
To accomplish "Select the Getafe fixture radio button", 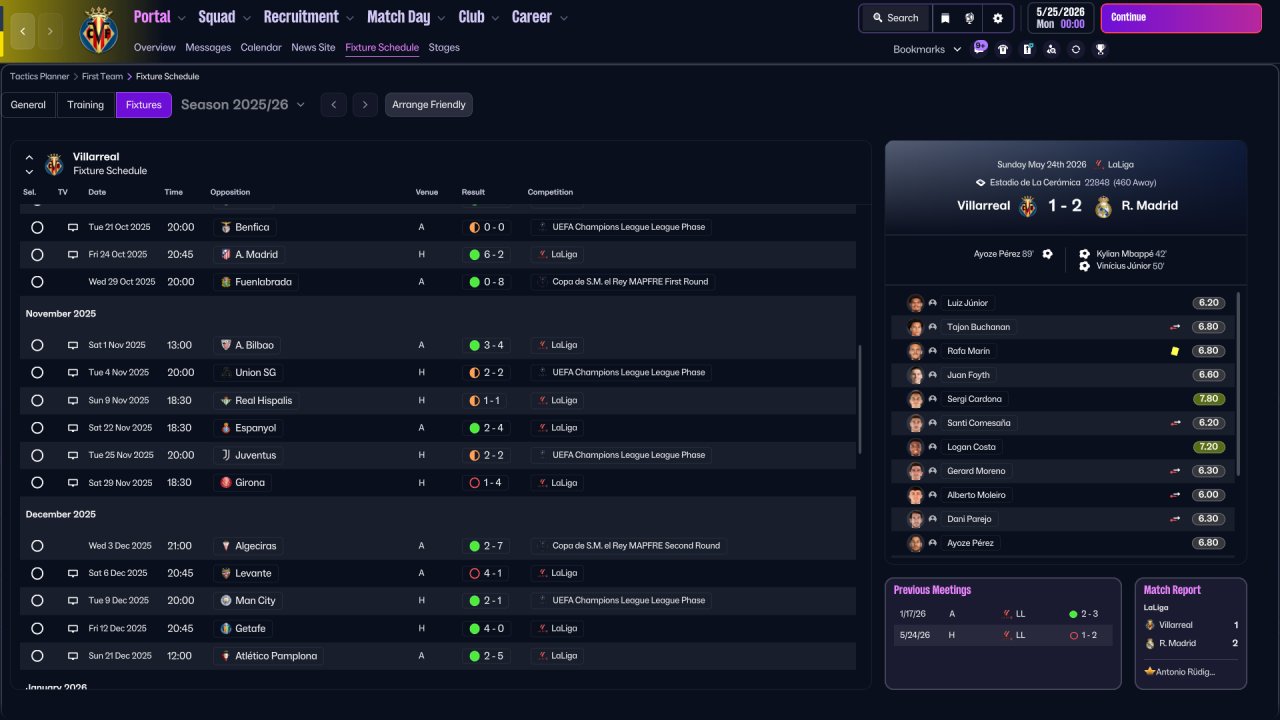I will pyautogui.click(x=37, y=629).
